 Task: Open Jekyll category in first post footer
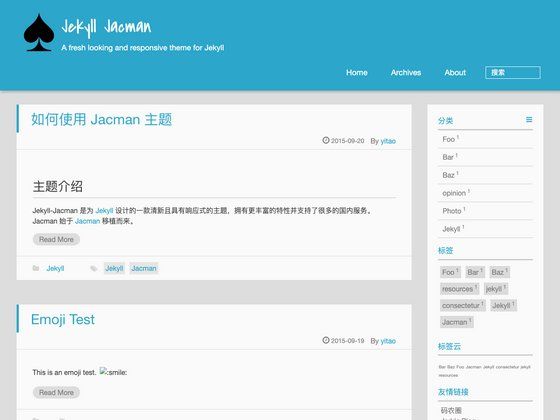click(55, 268)
